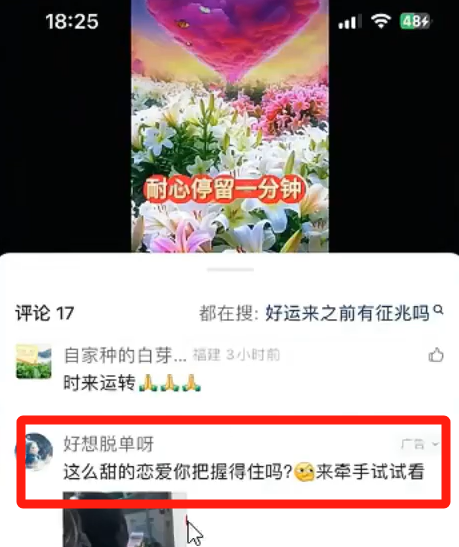
Task: Tap the 时来运转 comment text
Action: (99, 383)
